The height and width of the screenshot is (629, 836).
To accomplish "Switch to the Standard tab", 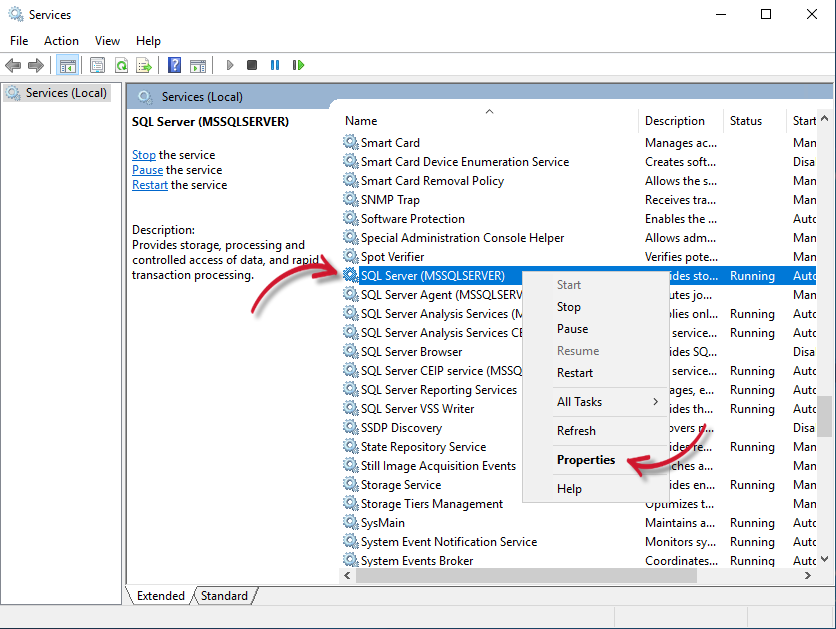I will click(223, 595).
